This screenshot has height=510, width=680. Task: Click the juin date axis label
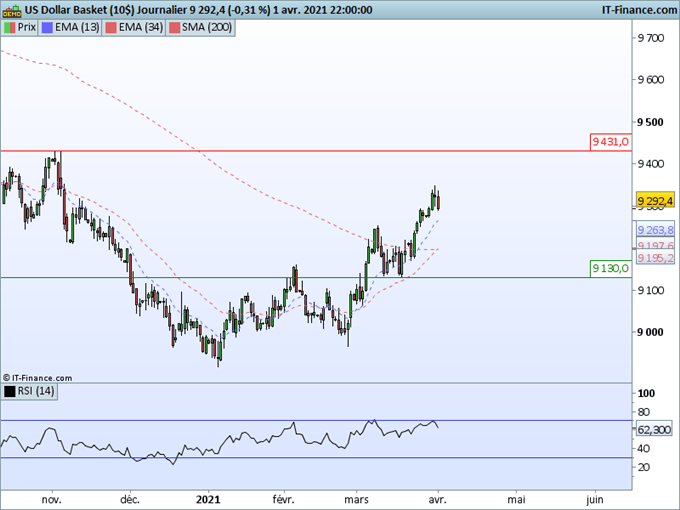tap(595, 500)
